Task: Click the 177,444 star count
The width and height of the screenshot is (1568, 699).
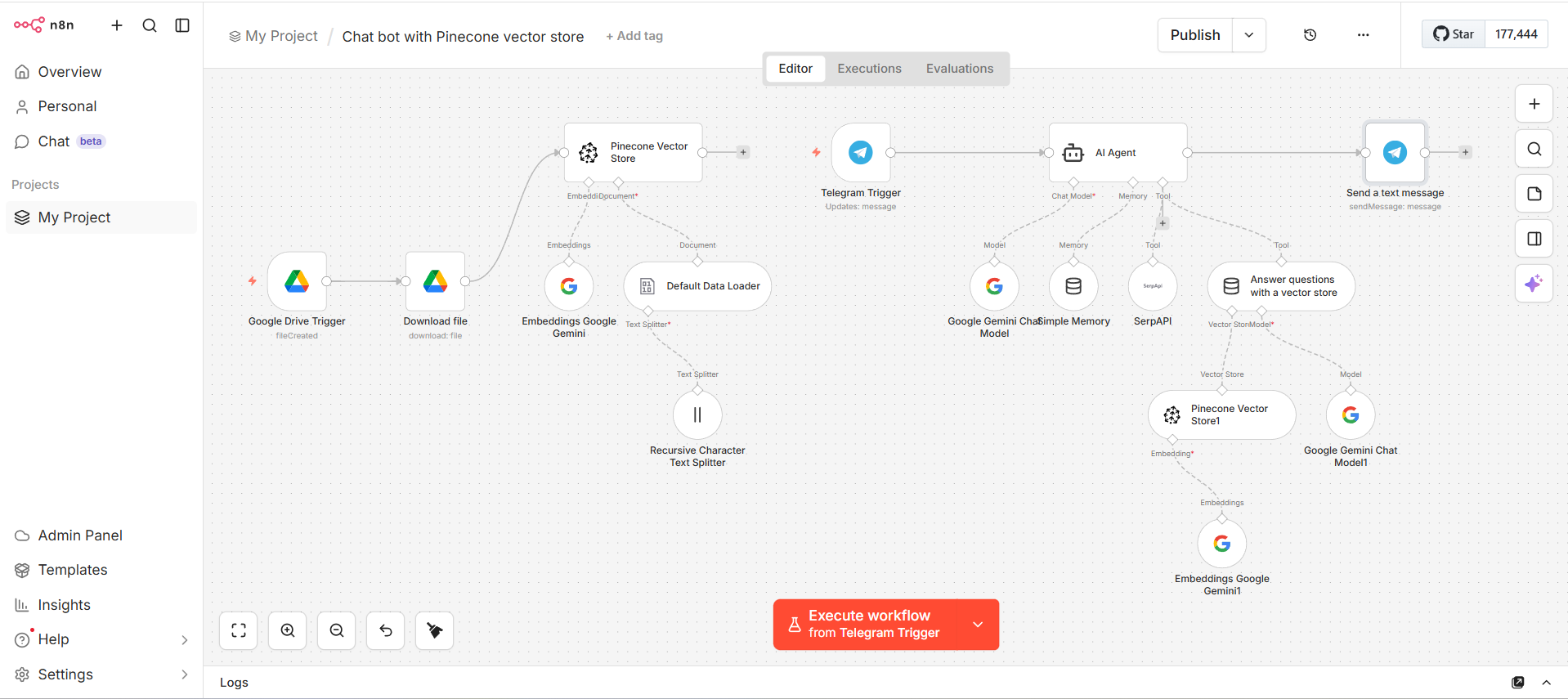Action: tap(1516, 34)
